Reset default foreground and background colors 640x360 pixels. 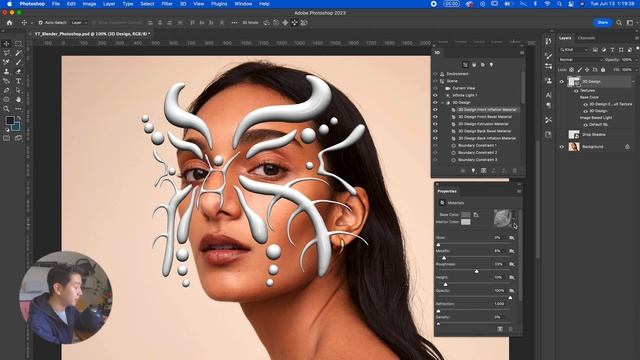pos(7,130)
